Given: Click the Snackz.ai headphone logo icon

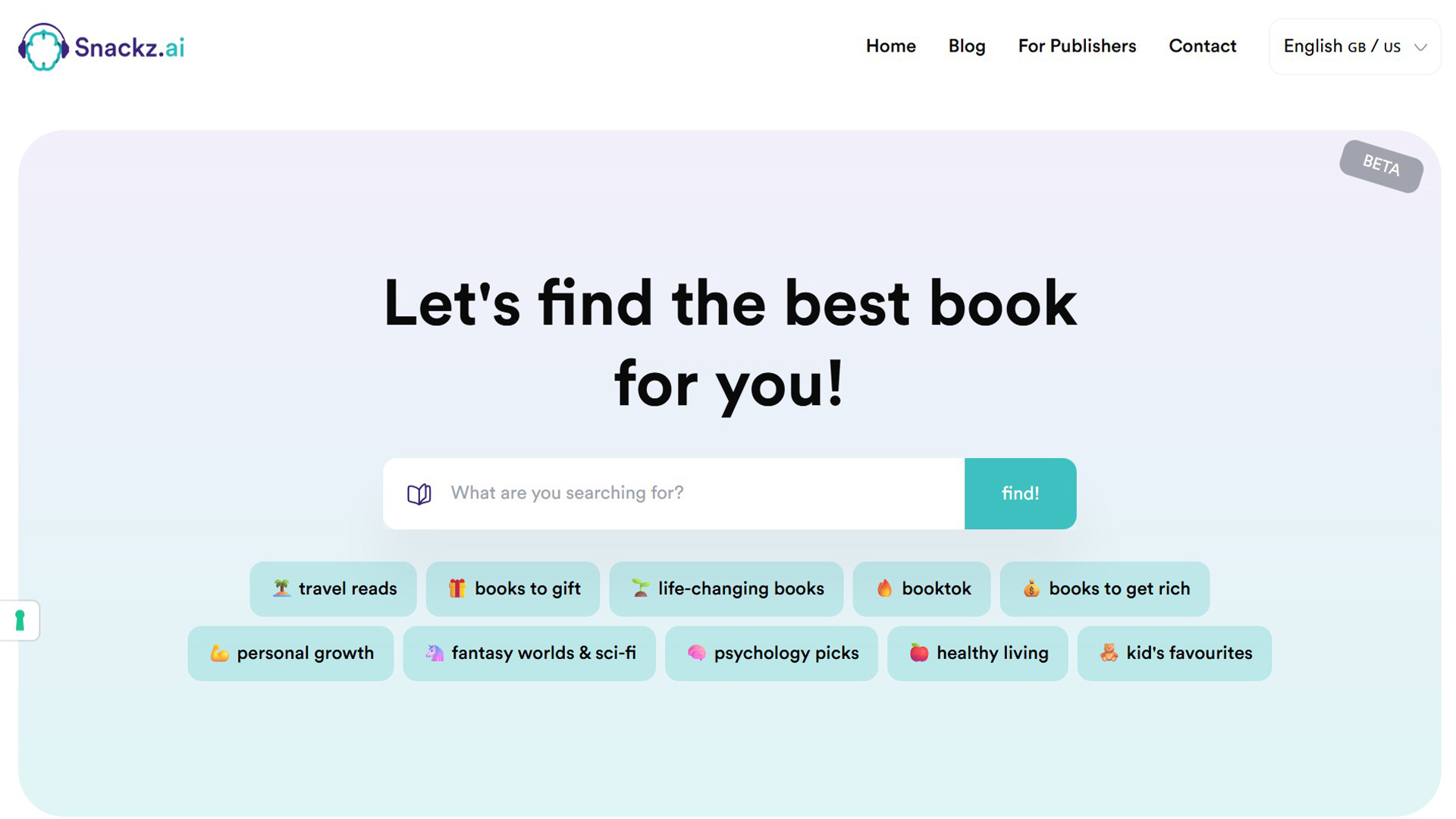Looking at the screenshot, I should [43, 47].
